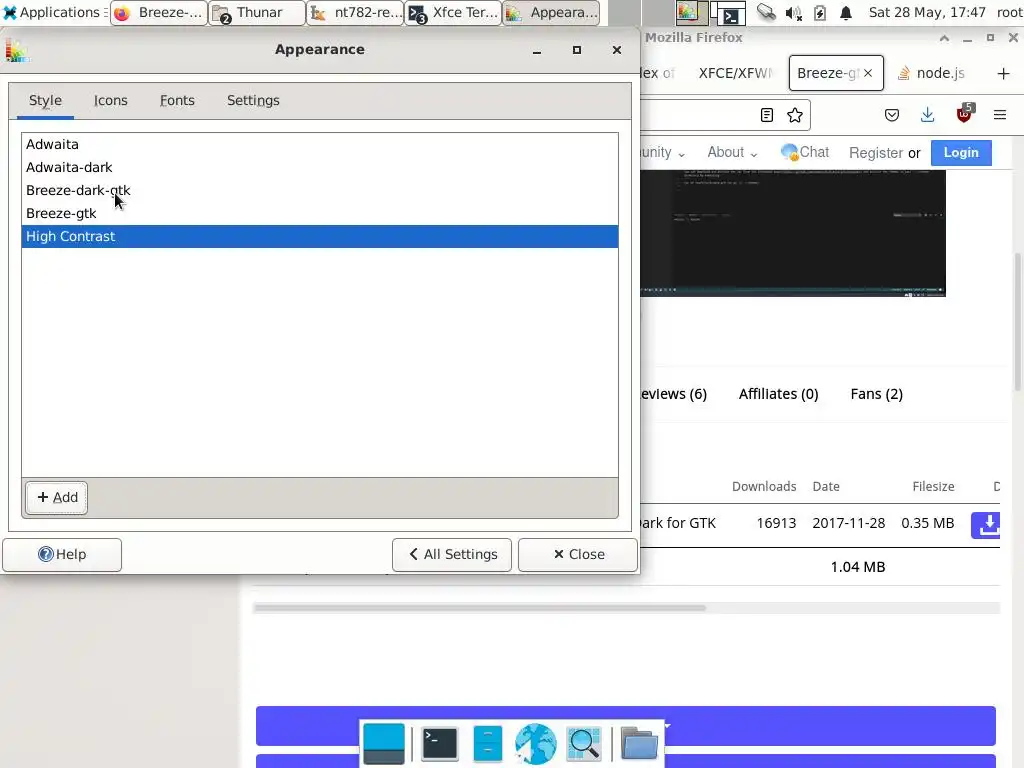The height and width of the screenshot is (768, 1024).
Task: Click the Appearance taskbar window button
Action: pyautogui.click(x=551, y=12)
